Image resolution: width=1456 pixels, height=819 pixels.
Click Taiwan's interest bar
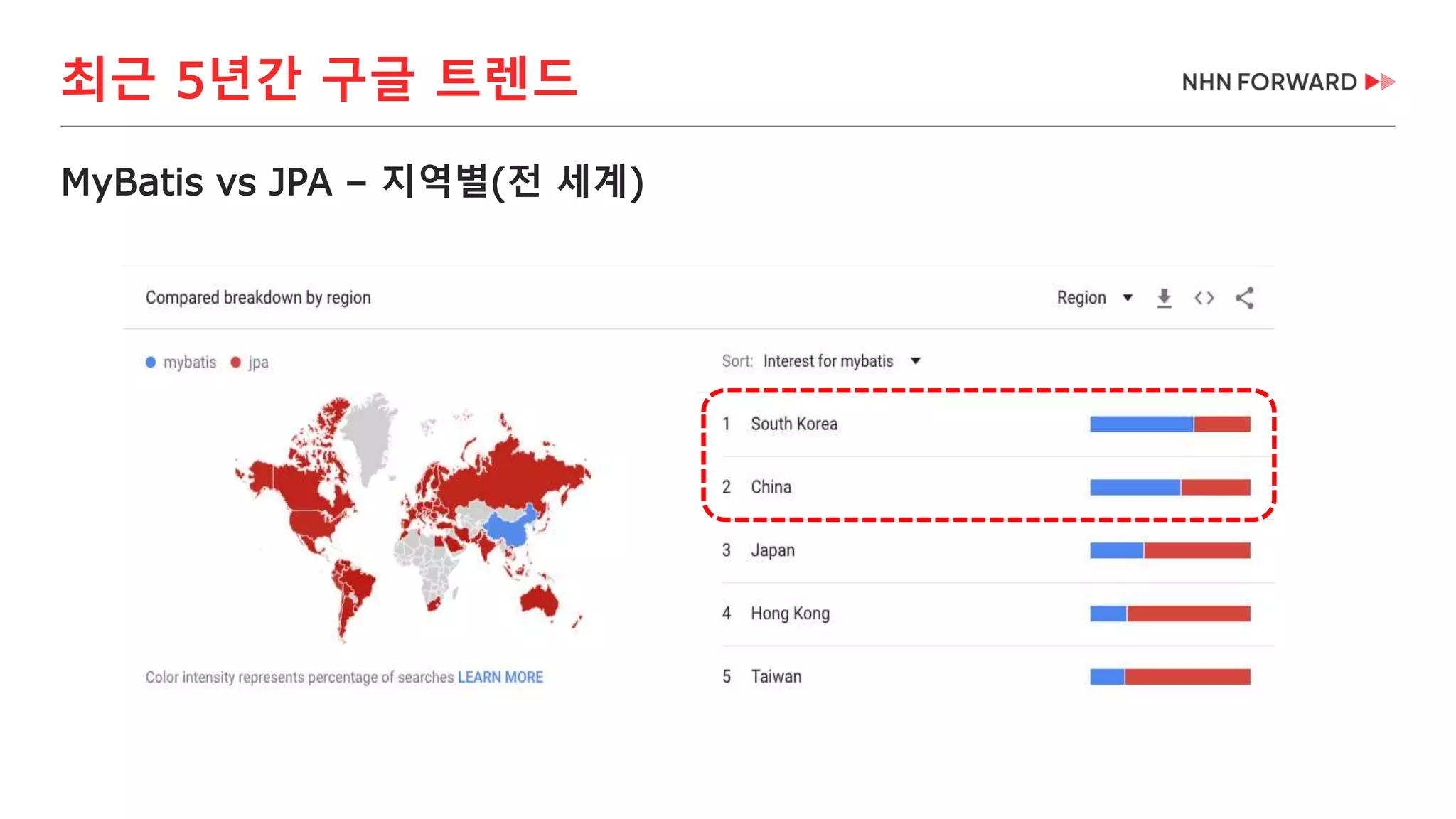(x=1170, y=677)
